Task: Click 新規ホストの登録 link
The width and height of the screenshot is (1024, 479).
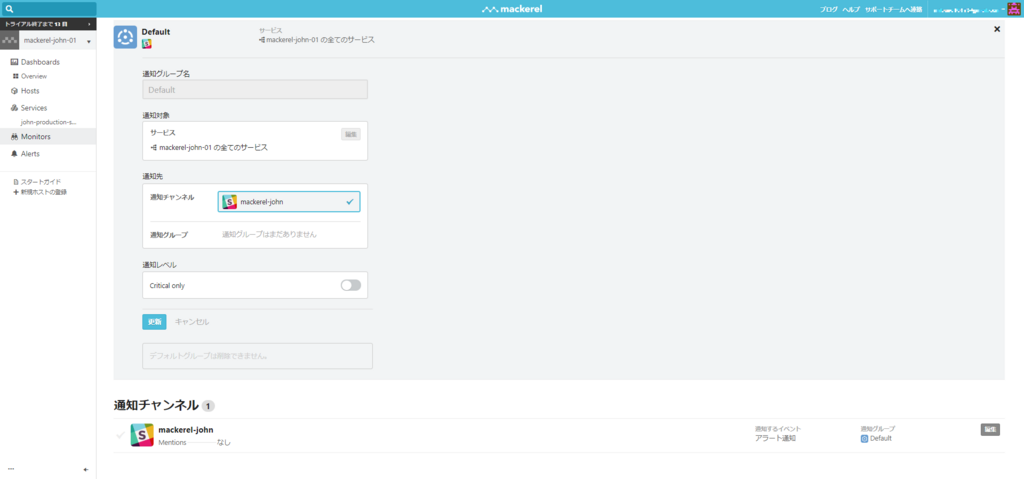Action: (x=44, y=192)
